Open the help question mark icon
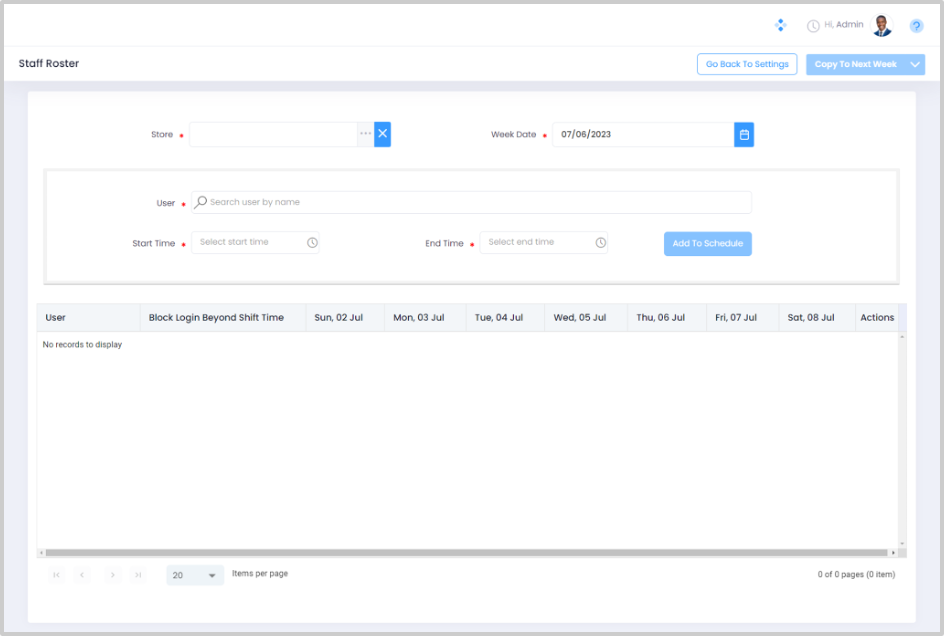Image resolution: width=944 pixels, height=636 pixels. [x=916, y=26]
